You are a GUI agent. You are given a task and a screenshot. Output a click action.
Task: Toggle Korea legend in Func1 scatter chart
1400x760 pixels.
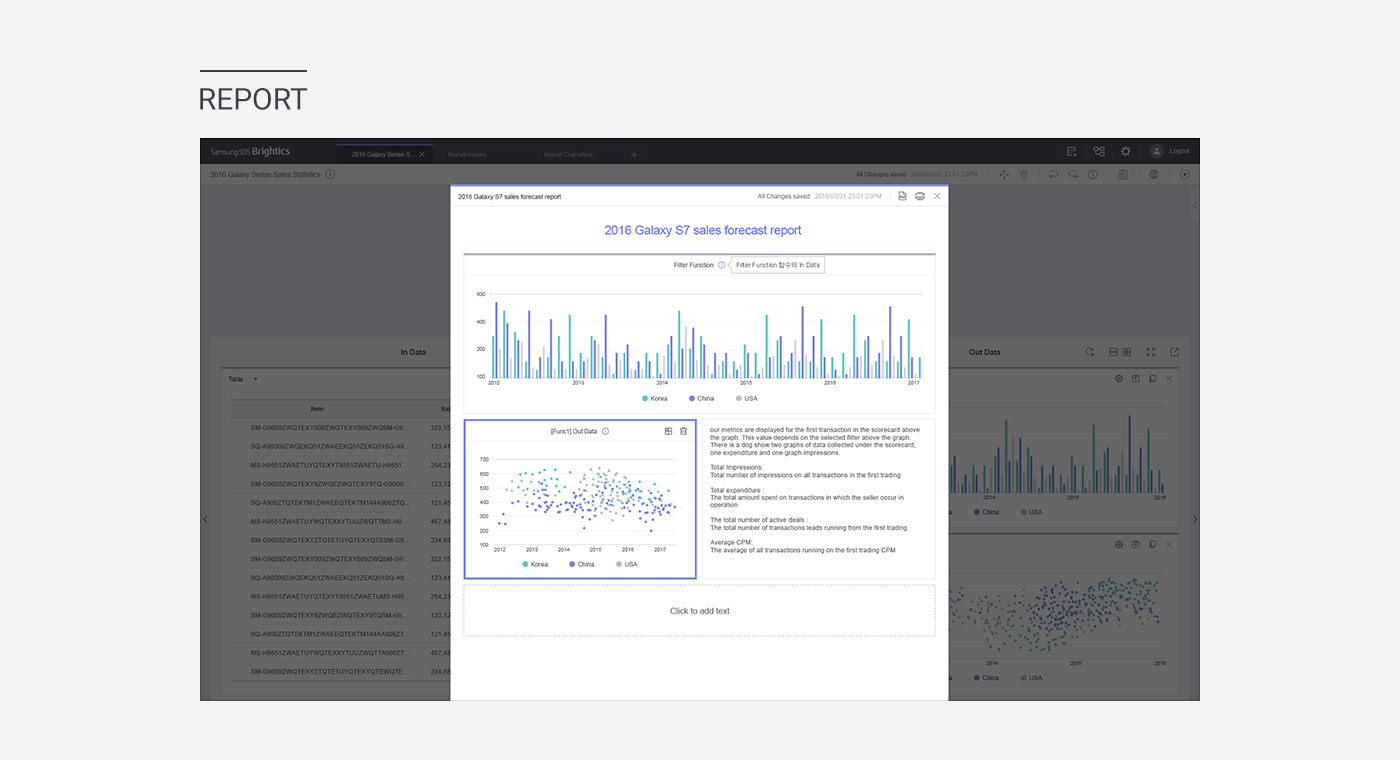tap(535, 564)
